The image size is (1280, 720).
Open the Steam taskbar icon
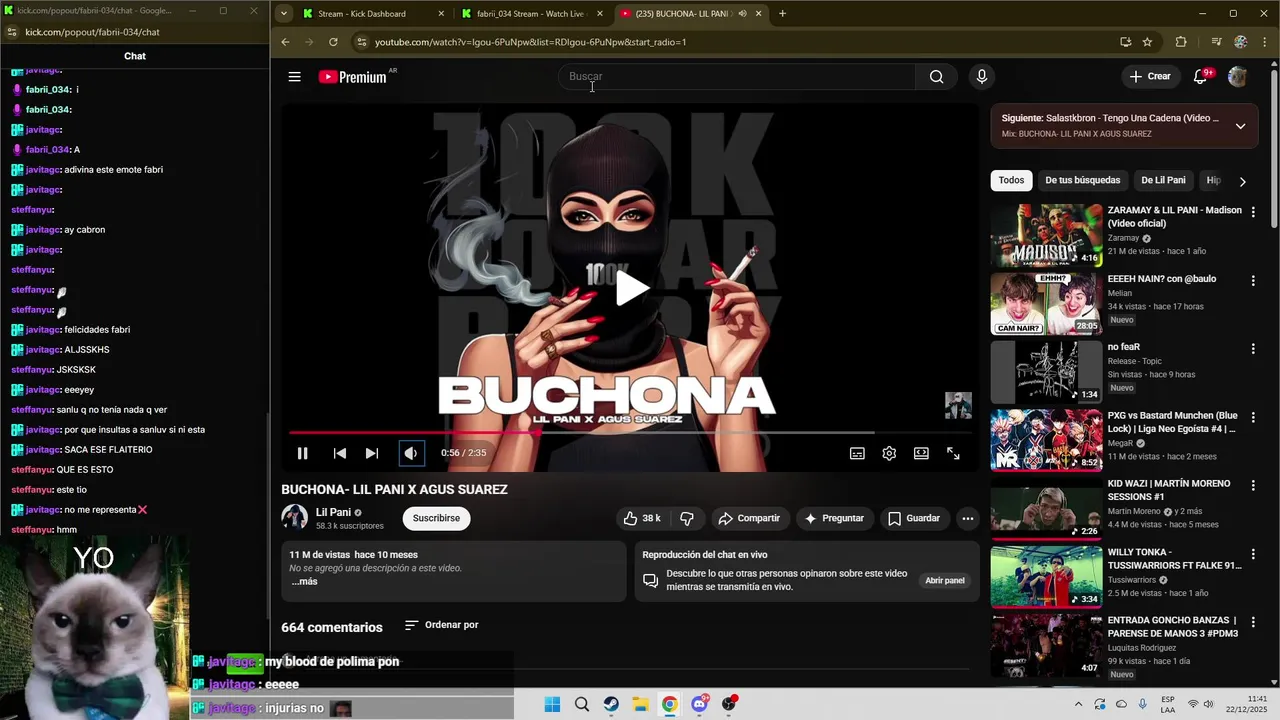[x=611, y=704]
